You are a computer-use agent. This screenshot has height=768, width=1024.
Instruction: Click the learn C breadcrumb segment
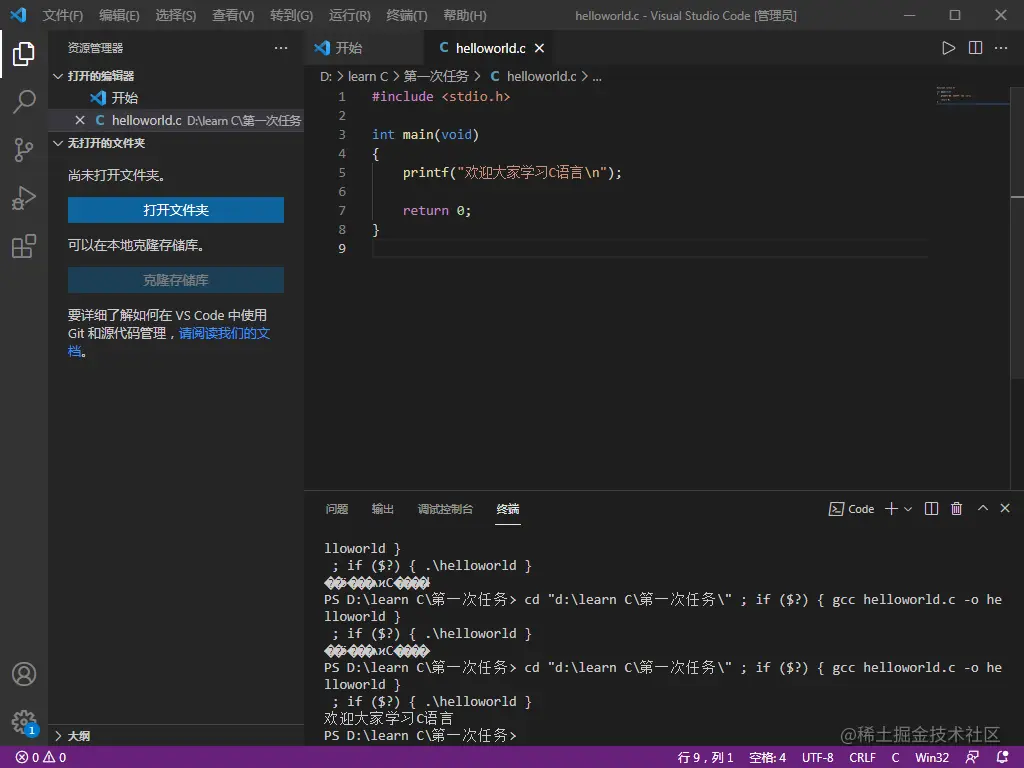pos(368,76)
